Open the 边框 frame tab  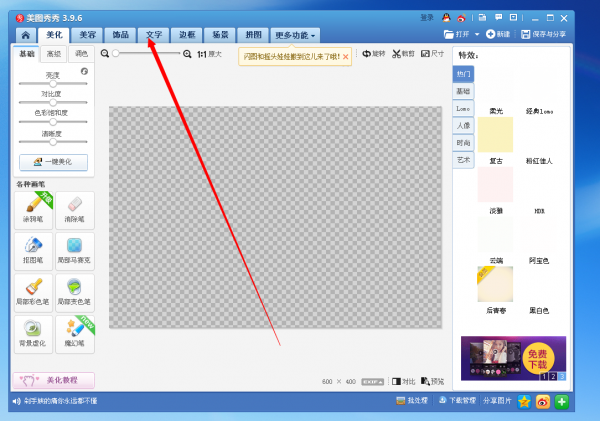tap(187, 35)
